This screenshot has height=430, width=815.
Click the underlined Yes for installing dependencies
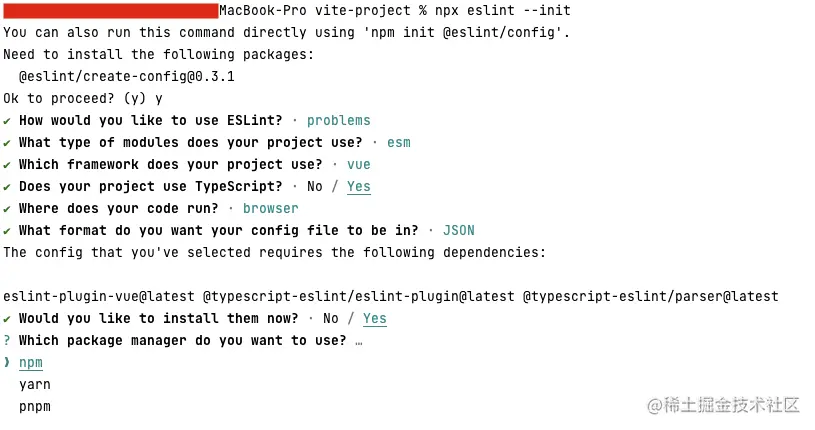point(375,319)
